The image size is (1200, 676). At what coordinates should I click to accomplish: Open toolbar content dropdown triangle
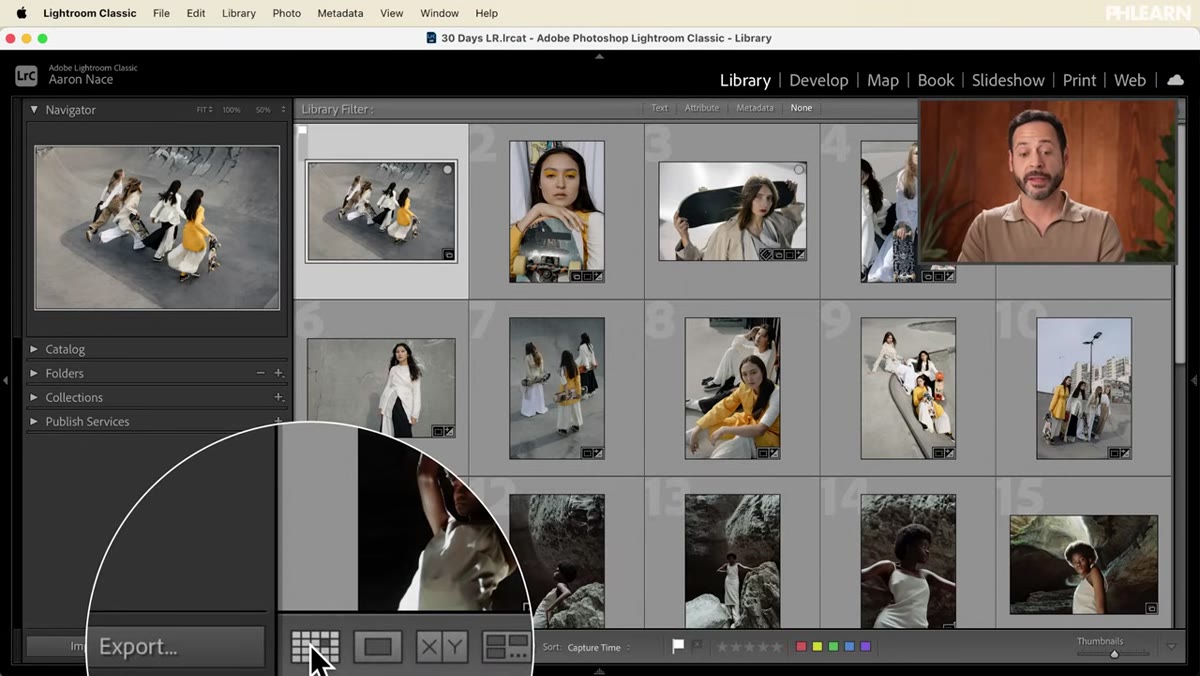1171,647
